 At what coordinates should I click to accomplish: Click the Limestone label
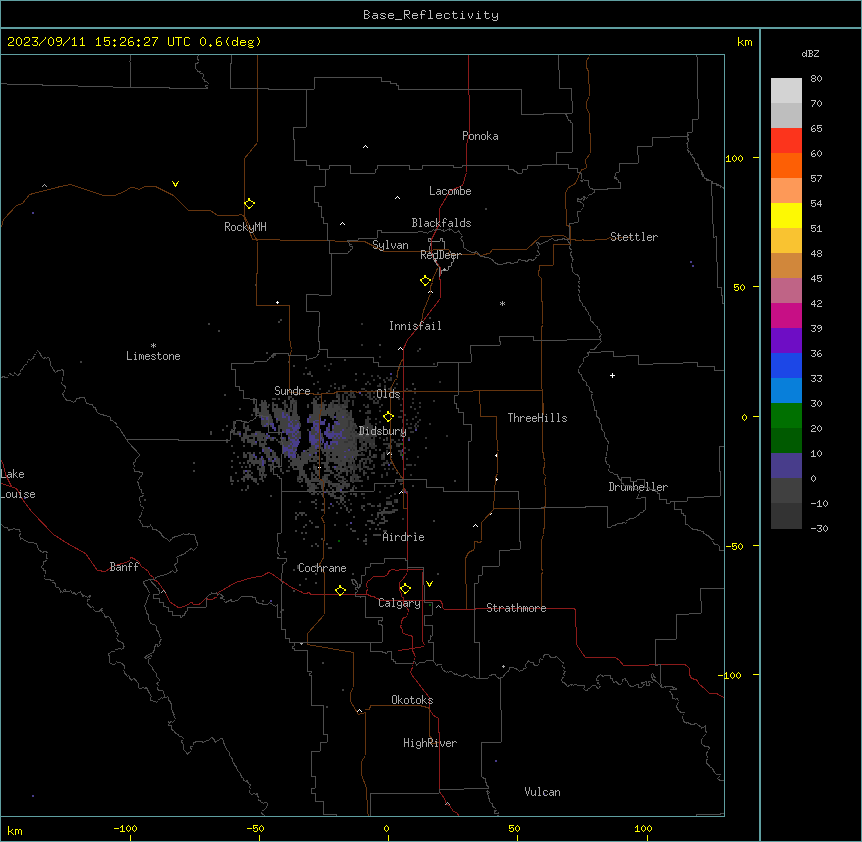pos(153,356)
